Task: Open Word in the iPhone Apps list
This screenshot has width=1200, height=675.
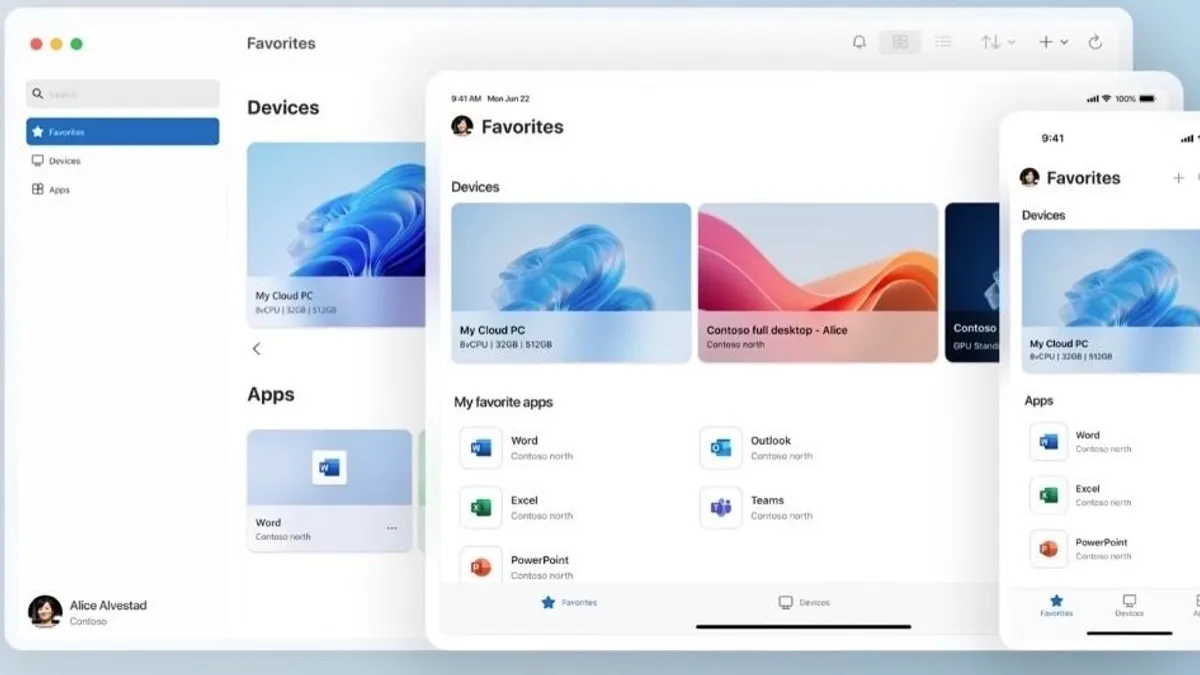Action: click(x=1049, y=441)
